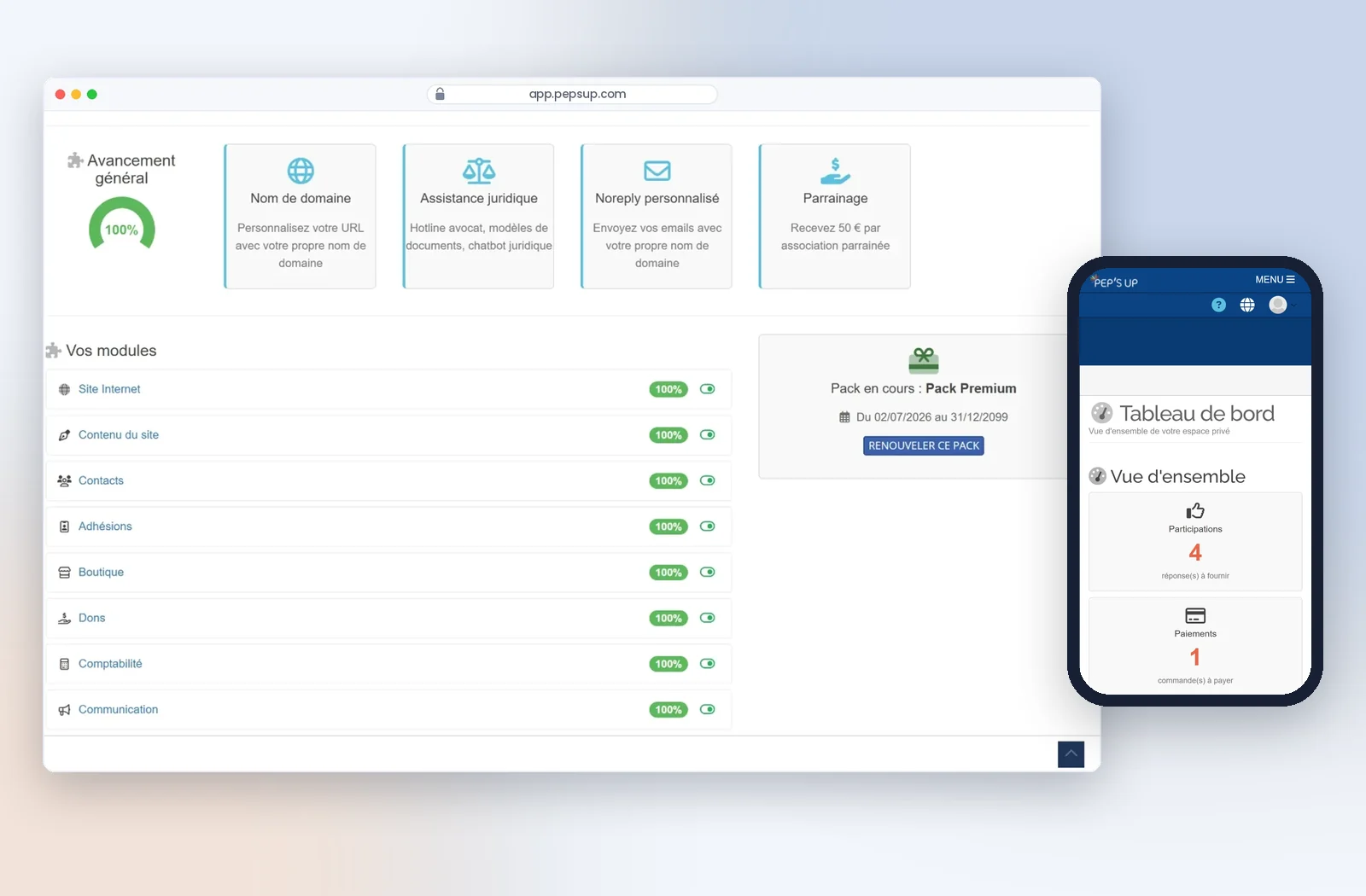Open the user avatar icon on phone

pyautogui.click(x=1278, y=305)
